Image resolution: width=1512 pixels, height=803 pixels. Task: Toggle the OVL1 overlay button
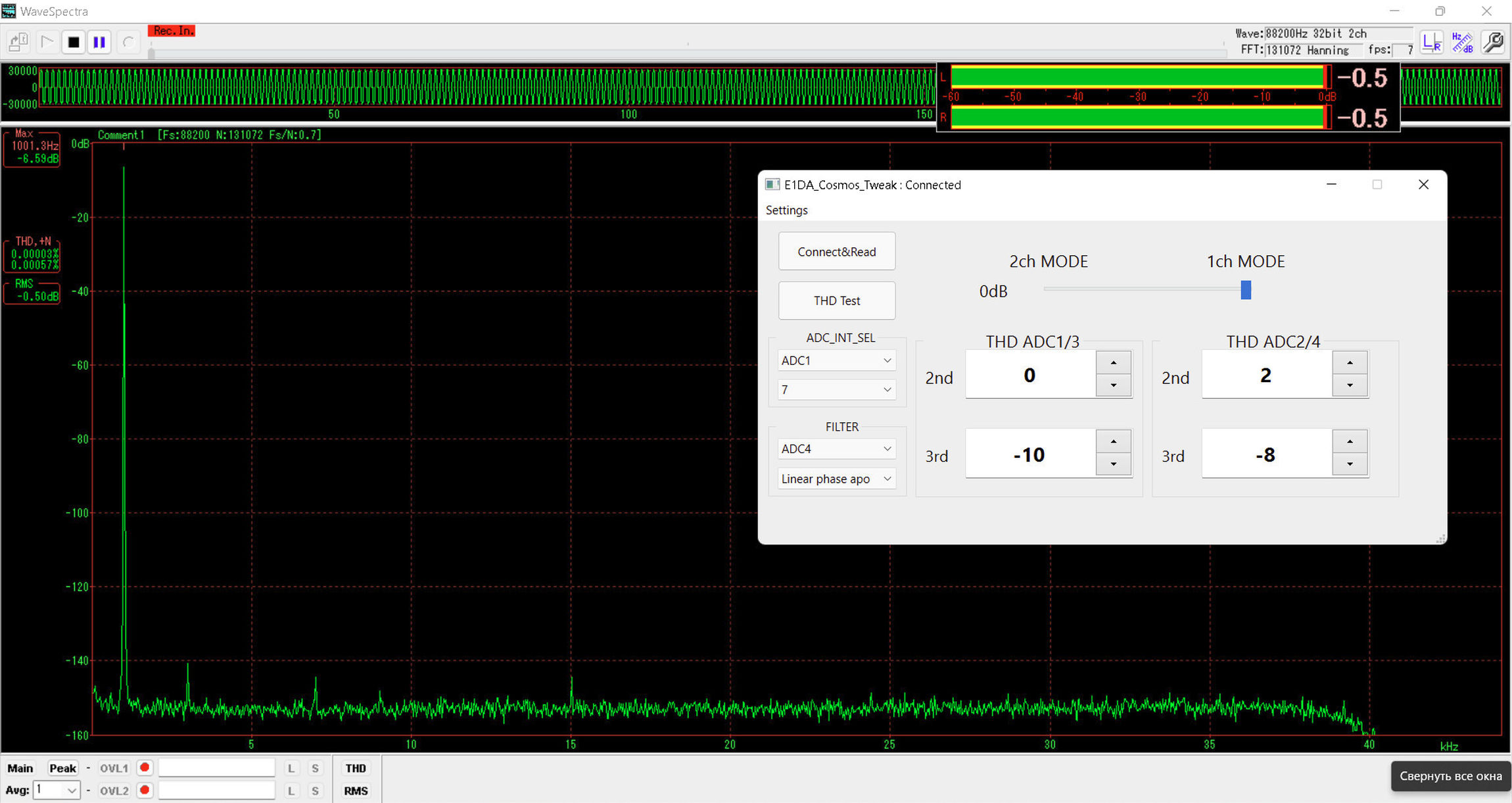coord(114,768)
